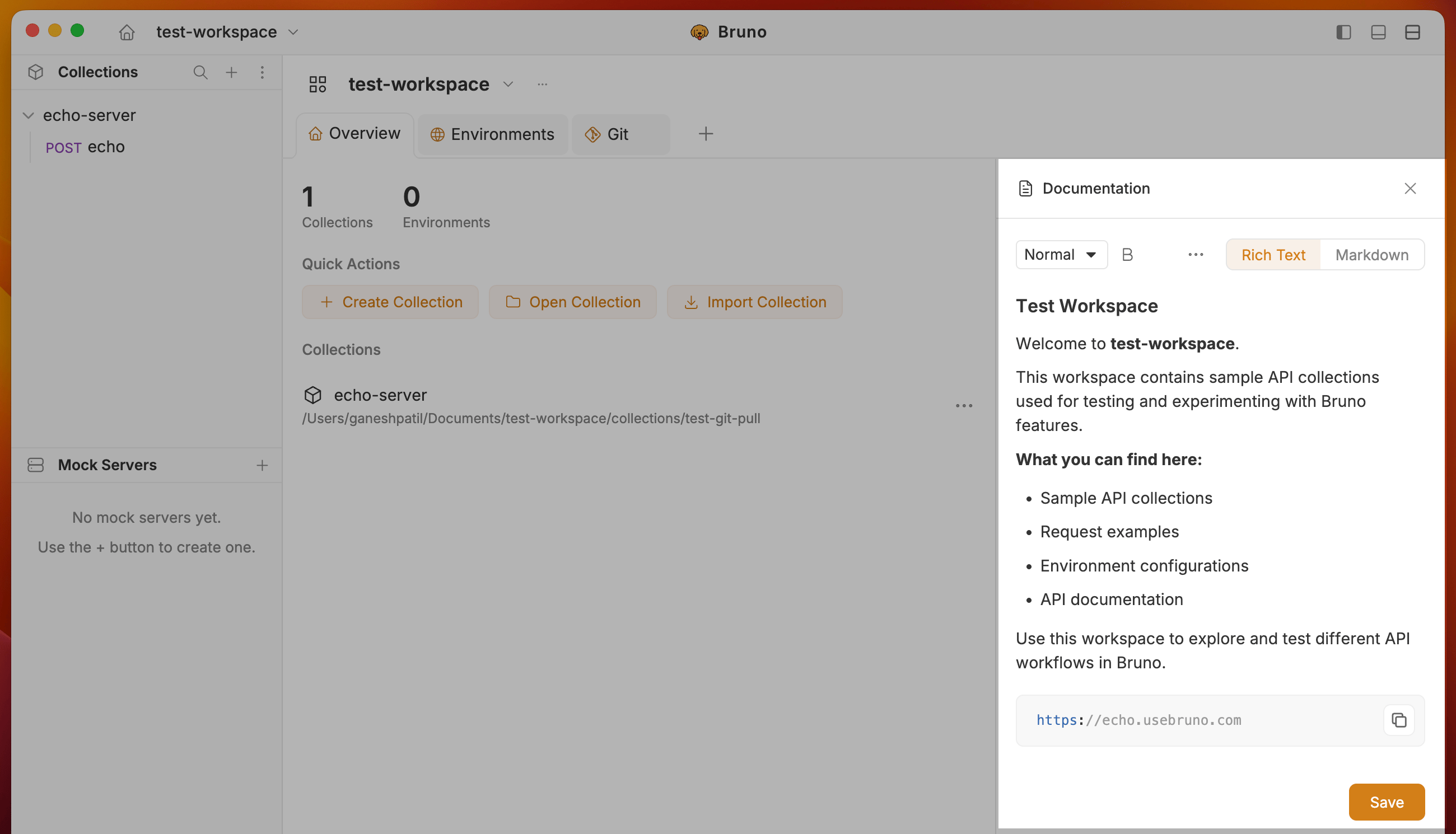Open the POST echo request
Viewport: 1456px width, 834px height.
(x=85, y=147)
